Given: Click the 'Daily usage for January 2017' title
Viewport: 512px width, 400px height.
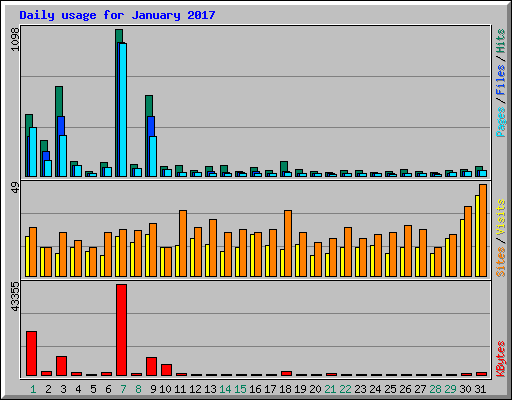Looking at the screenshot, I should (117, 15).
